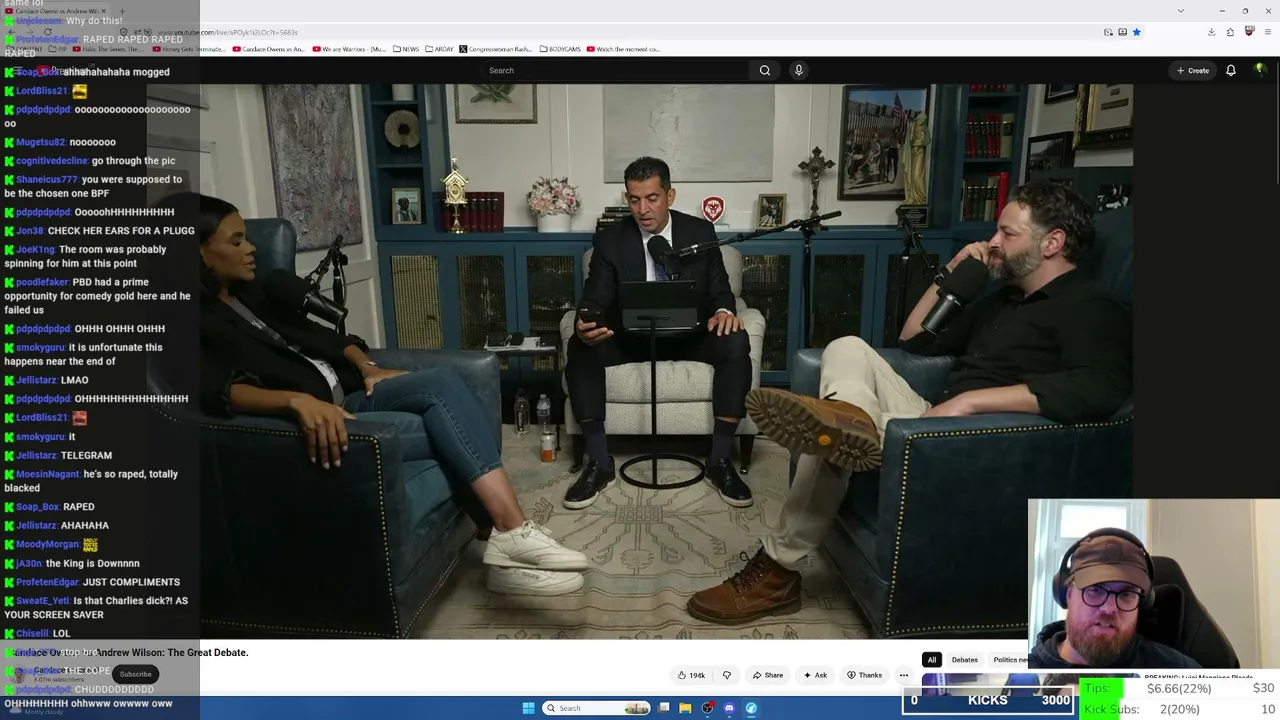Viewport: 1280px width, 720px height.
Task: Open the blue browser icon on taskbar
Action: (x=751, y=708)
